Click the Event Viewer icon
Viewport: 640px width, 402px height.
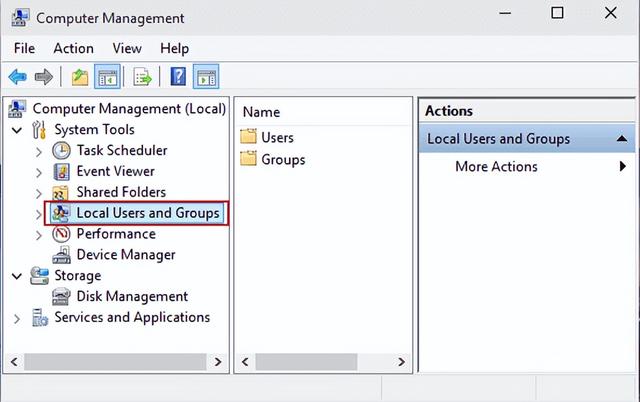[61, 171]
